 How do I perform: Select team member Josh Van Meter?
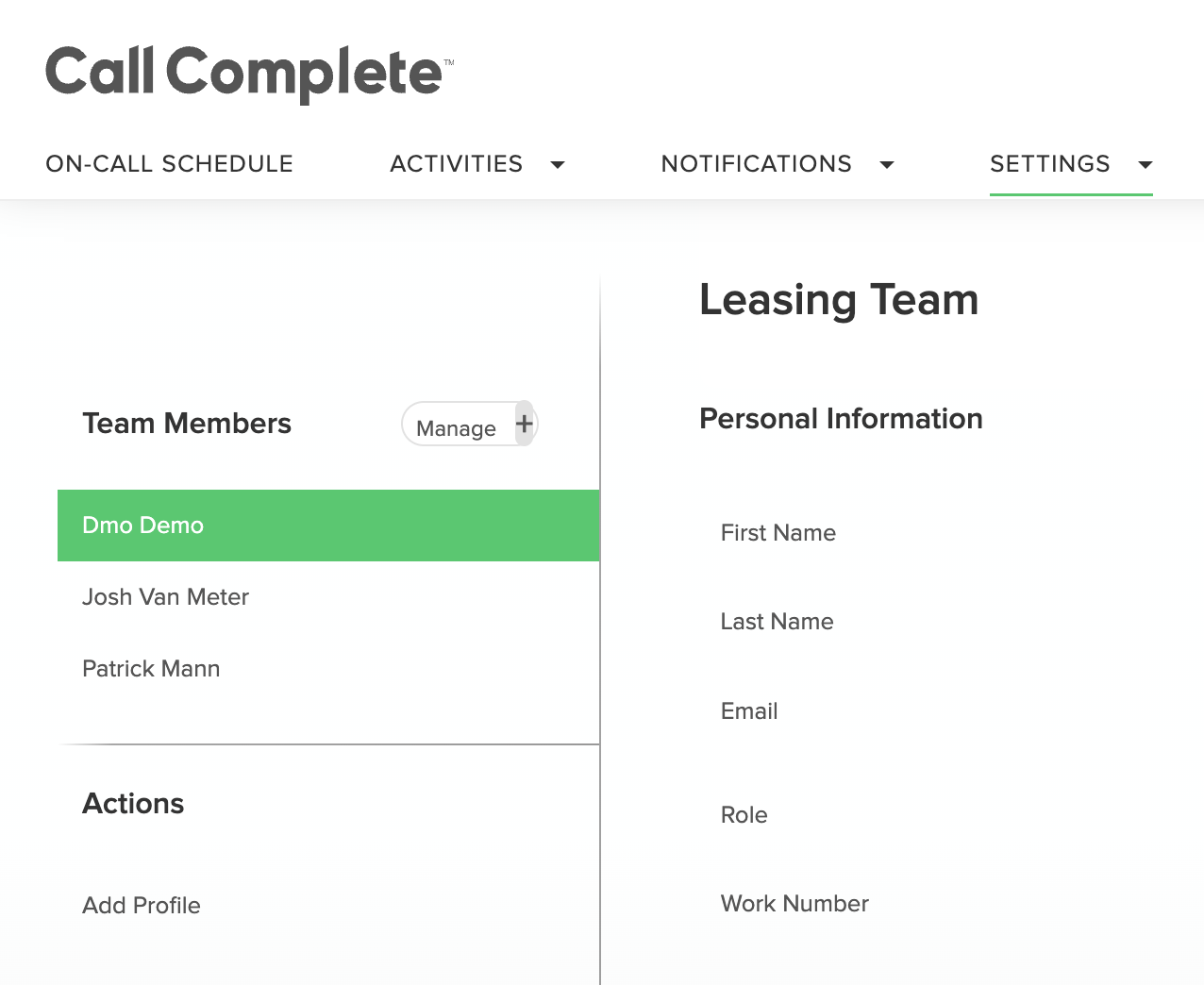pos(328,597)
